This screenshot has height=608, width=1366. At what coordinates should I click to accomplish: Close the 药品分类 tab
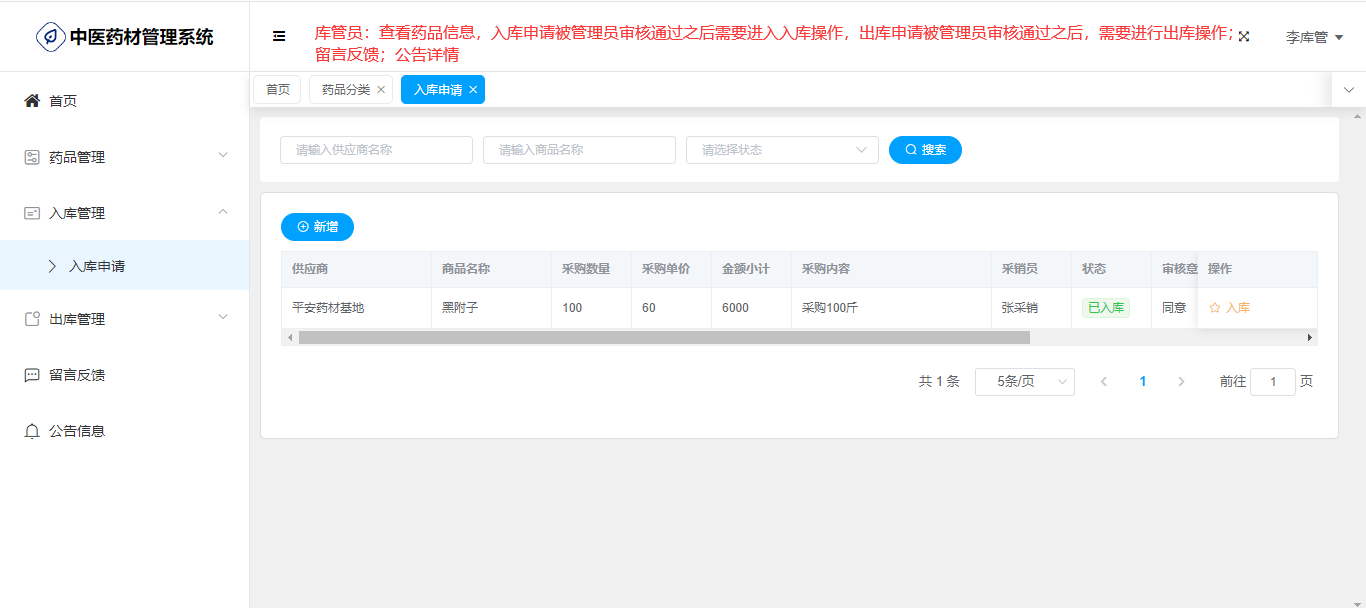381,90
